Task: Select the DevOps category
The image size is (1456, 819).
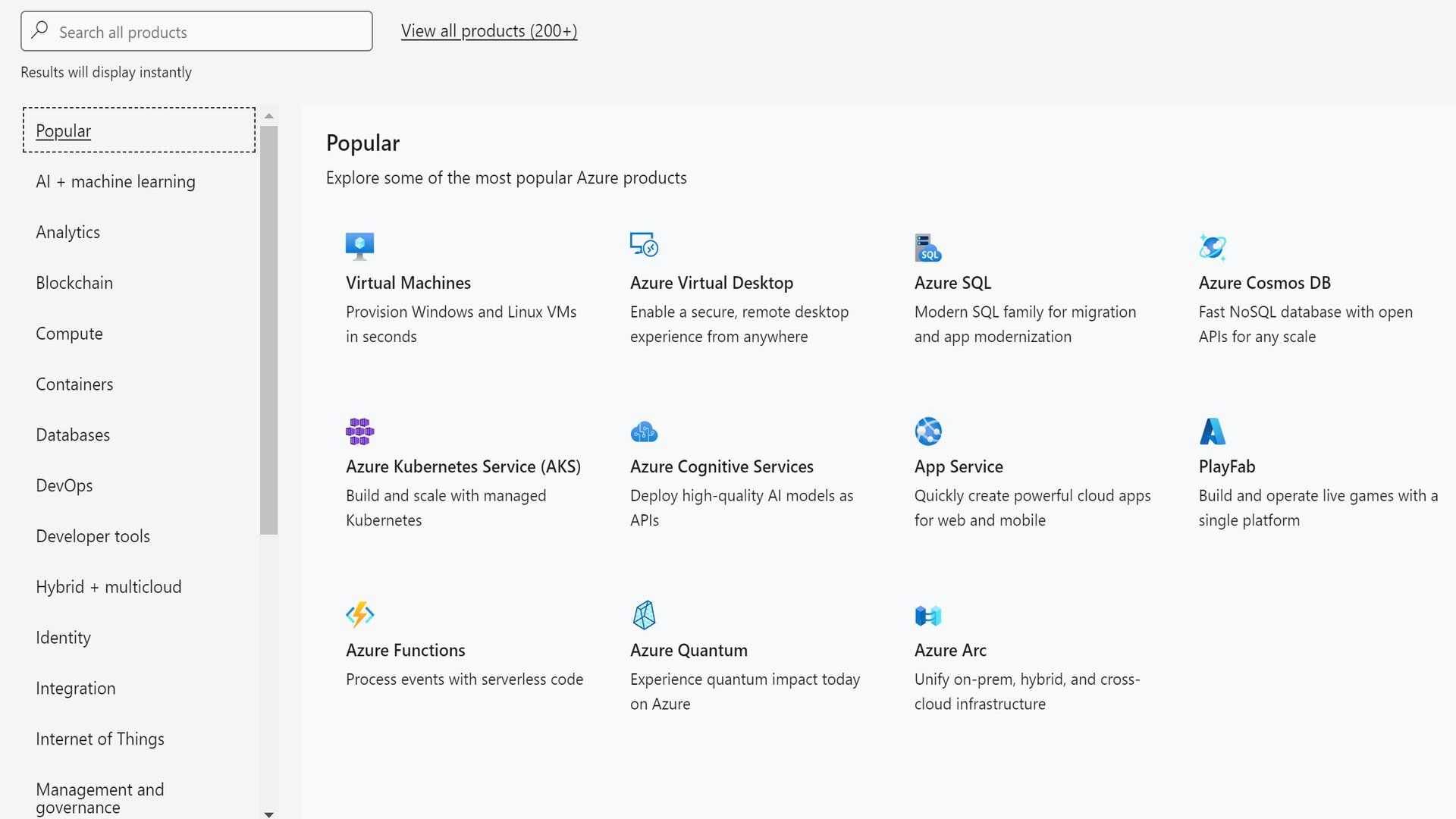Action: (x=64, y=485)
